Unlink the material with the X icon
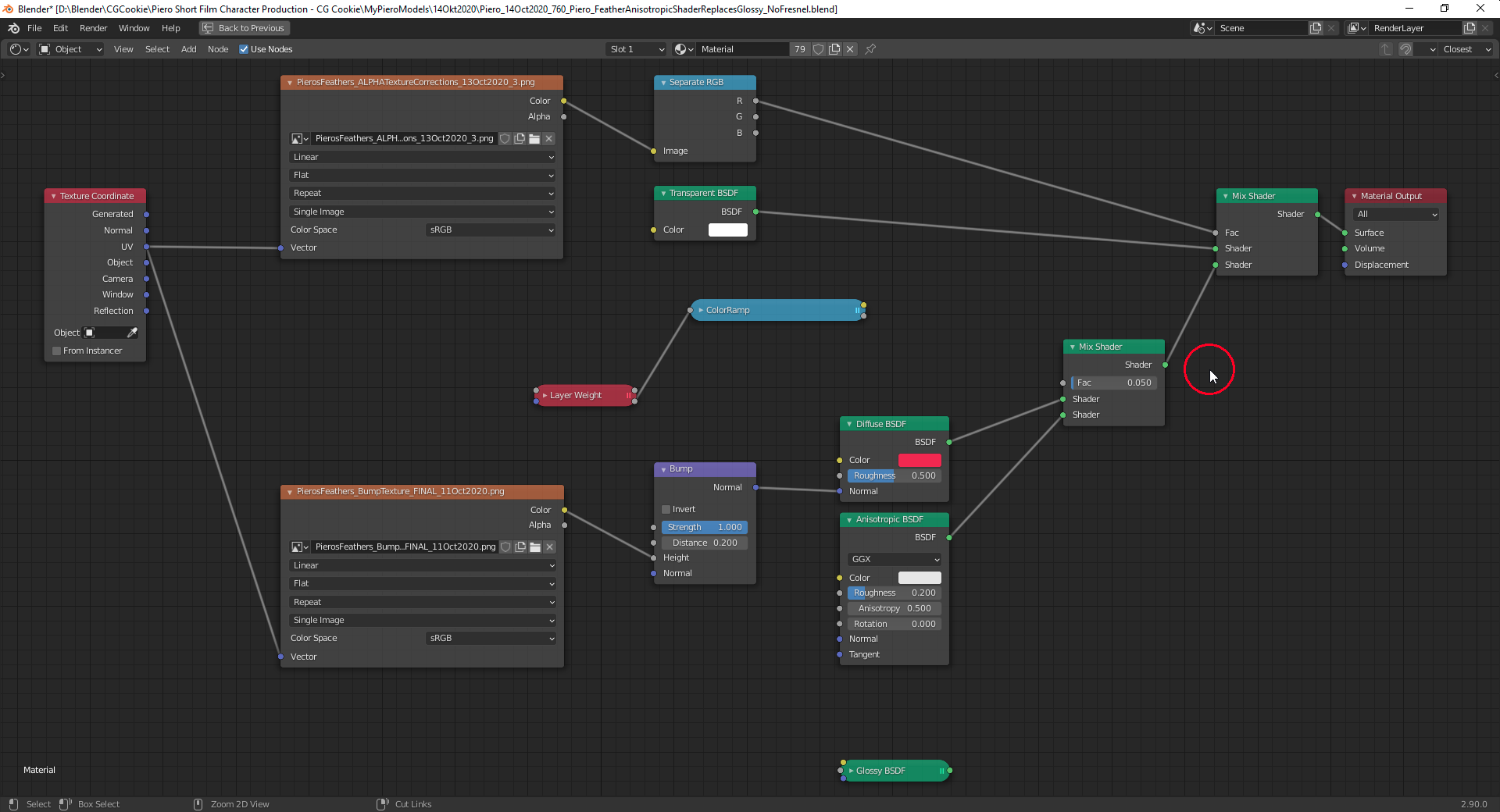Screen dimensions: 1500x812 coord(850,49)
